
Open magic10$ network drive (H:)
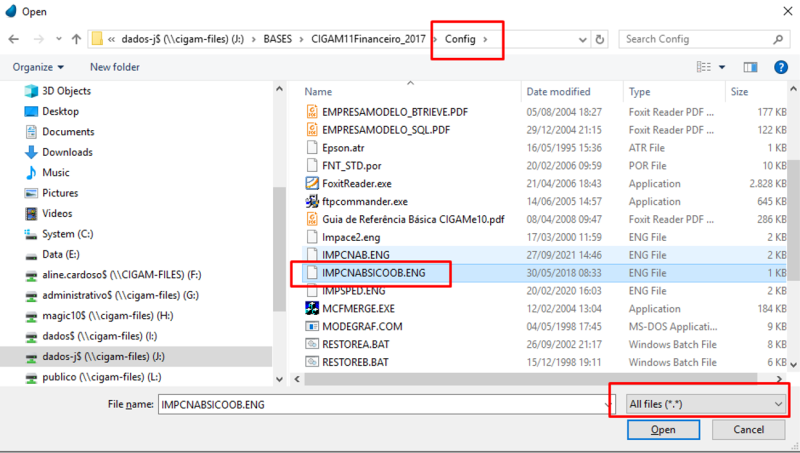click(x=108, y=315)
